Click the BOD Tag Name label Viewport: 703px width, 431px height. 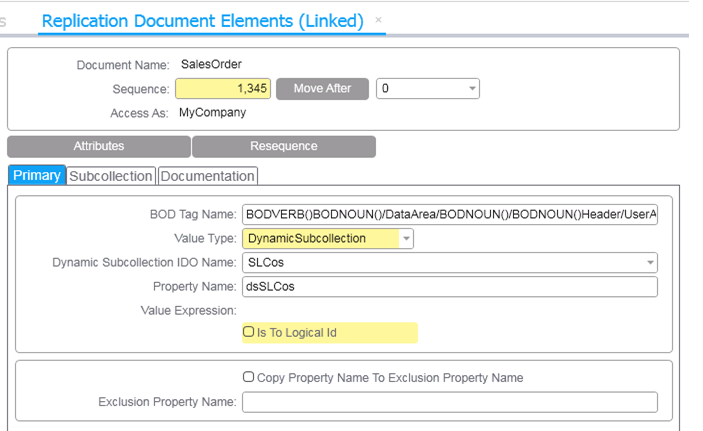[193, 214]
